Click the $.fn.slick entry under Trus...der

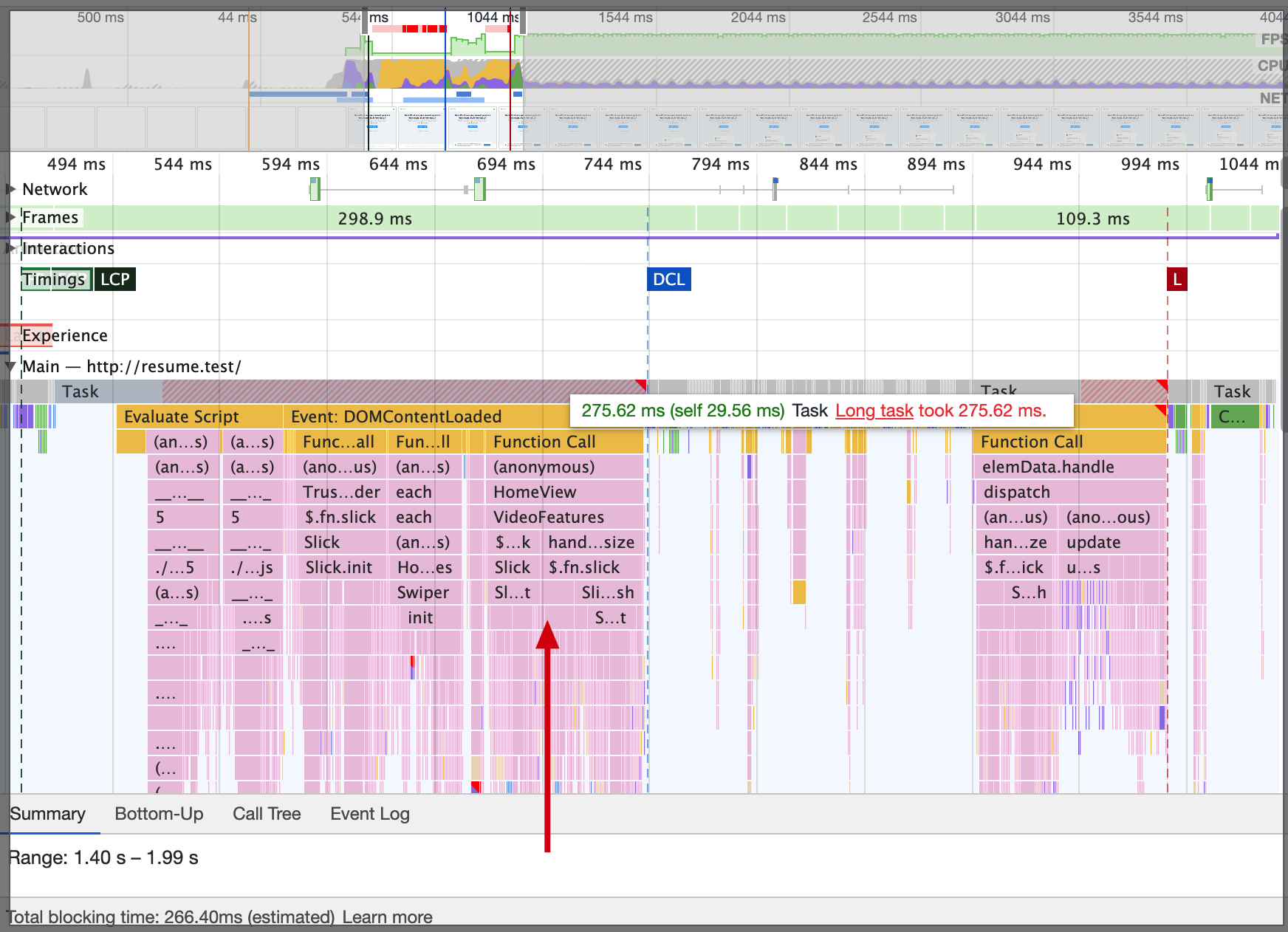[341, 517]
